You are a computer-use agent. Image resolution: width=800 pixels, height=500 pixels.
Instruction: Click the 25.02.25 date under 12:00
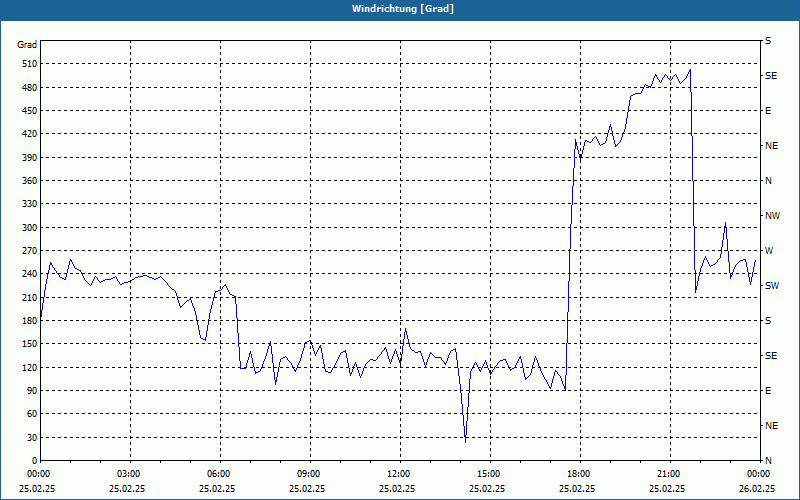(397, 488)
